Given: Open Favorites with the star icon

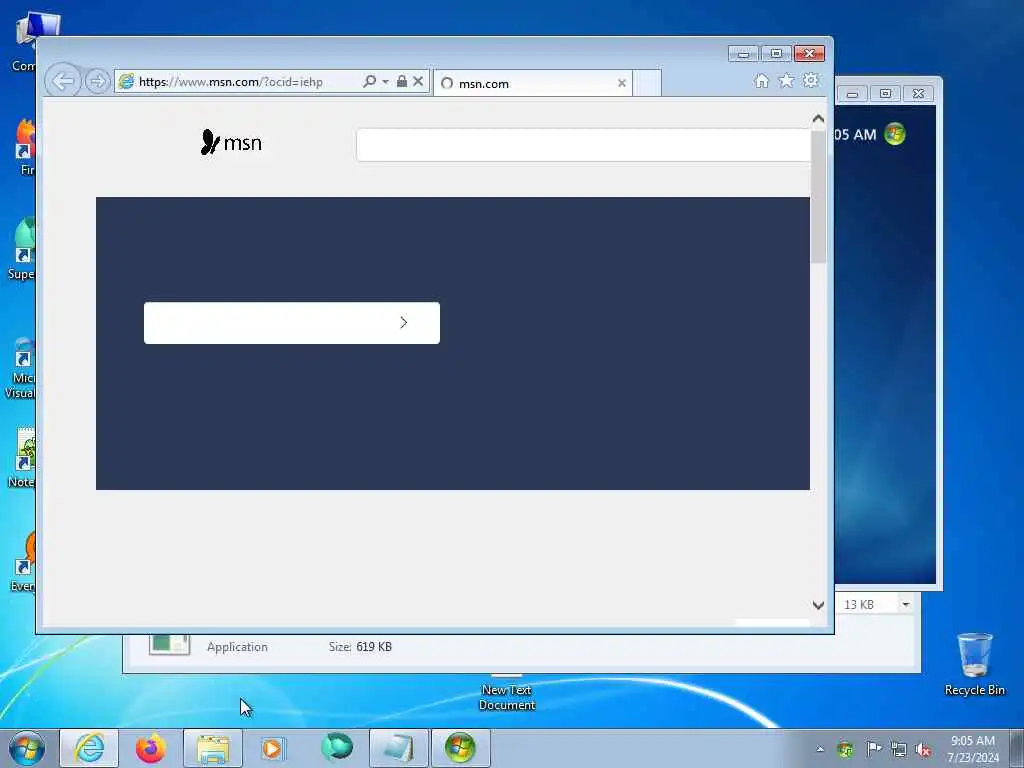Looking at the screenshot, I should (x=786, y=80).
